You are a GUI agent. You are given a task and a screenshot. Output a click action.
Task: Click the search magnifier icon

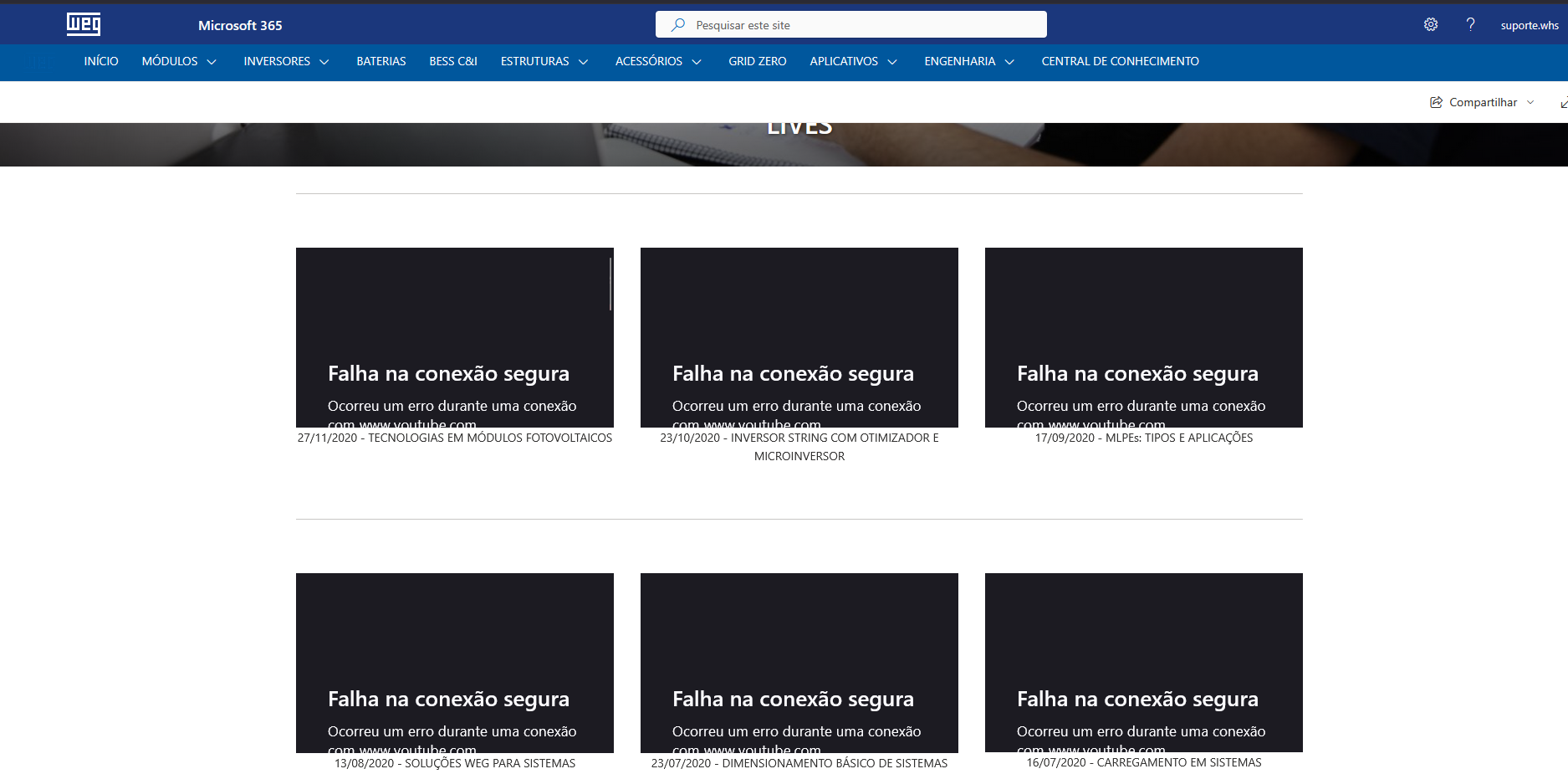coord(678,25)
